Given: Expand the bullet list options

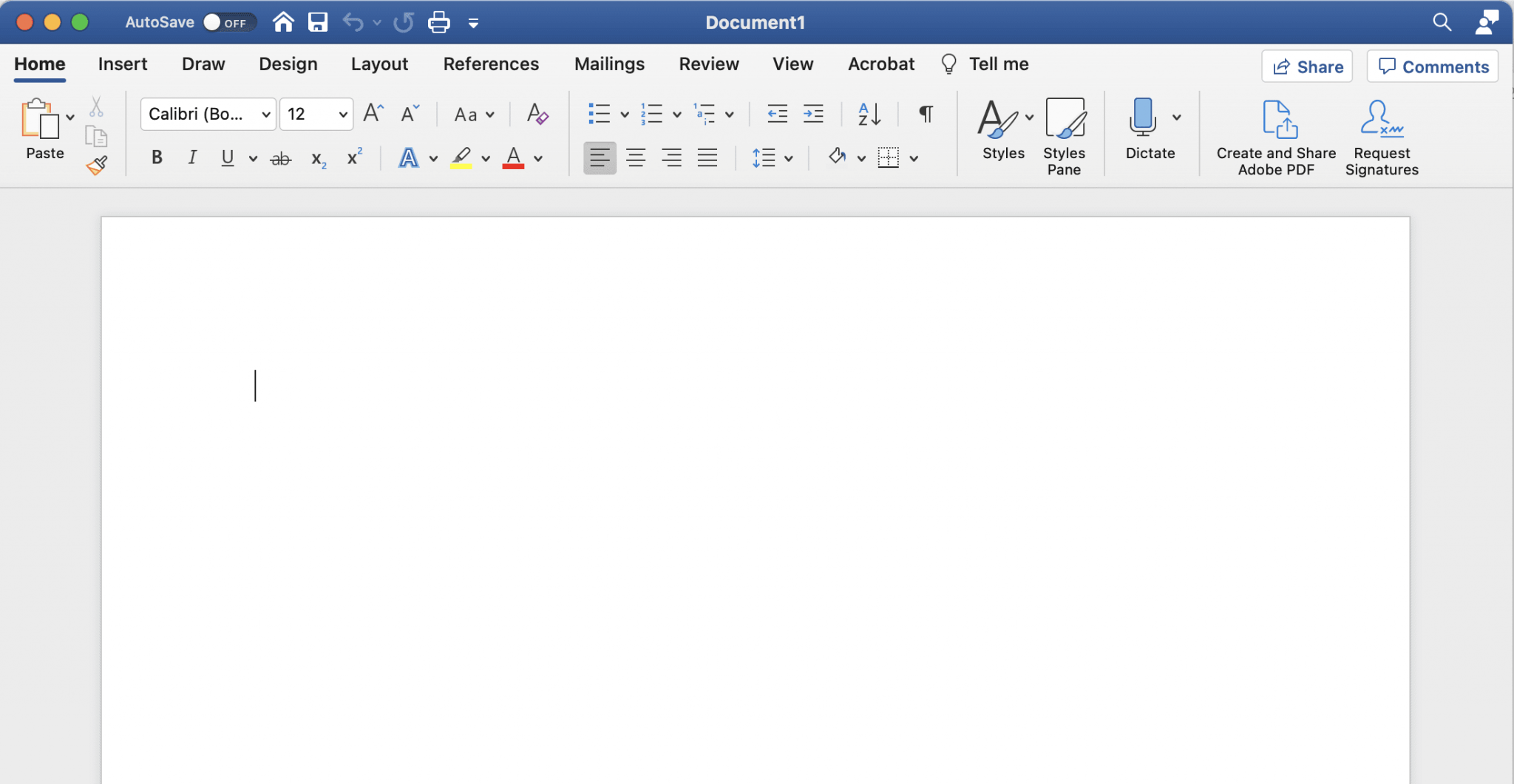Looking at the screenshot, I should point(623,114).
